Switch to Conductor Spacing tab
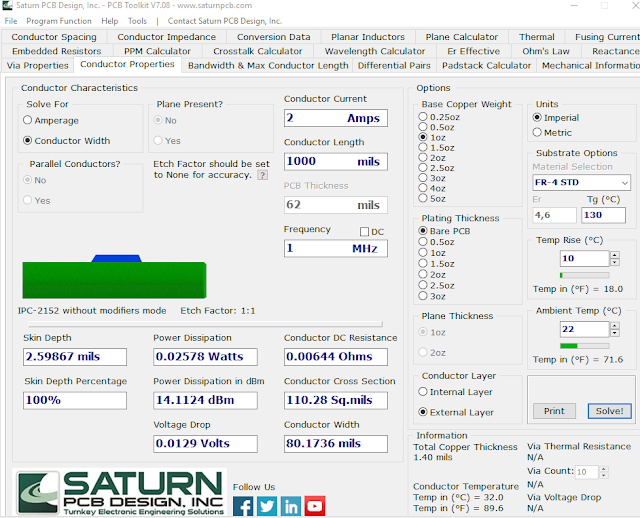Screen dimensions: 640x518 [x=54, y=37]
